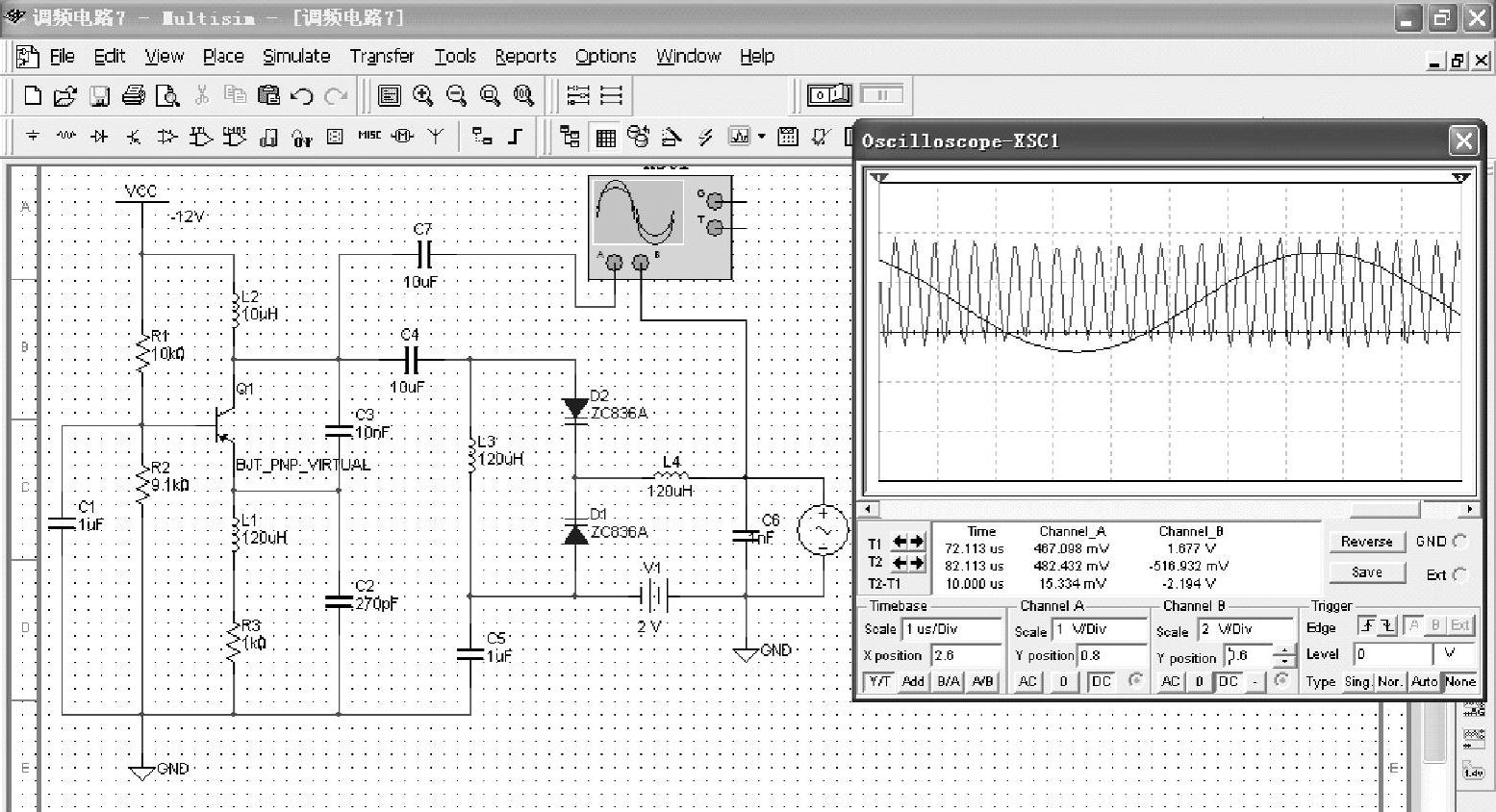Enable AC coupling for Channel A

[x=1027, y=681]
